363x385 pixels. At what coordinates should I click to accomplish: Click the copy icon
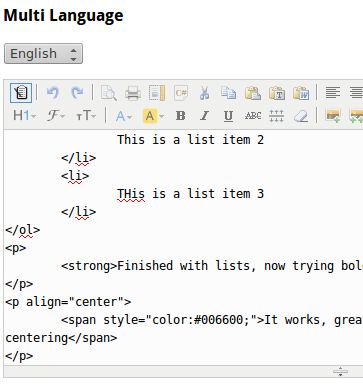229,93
